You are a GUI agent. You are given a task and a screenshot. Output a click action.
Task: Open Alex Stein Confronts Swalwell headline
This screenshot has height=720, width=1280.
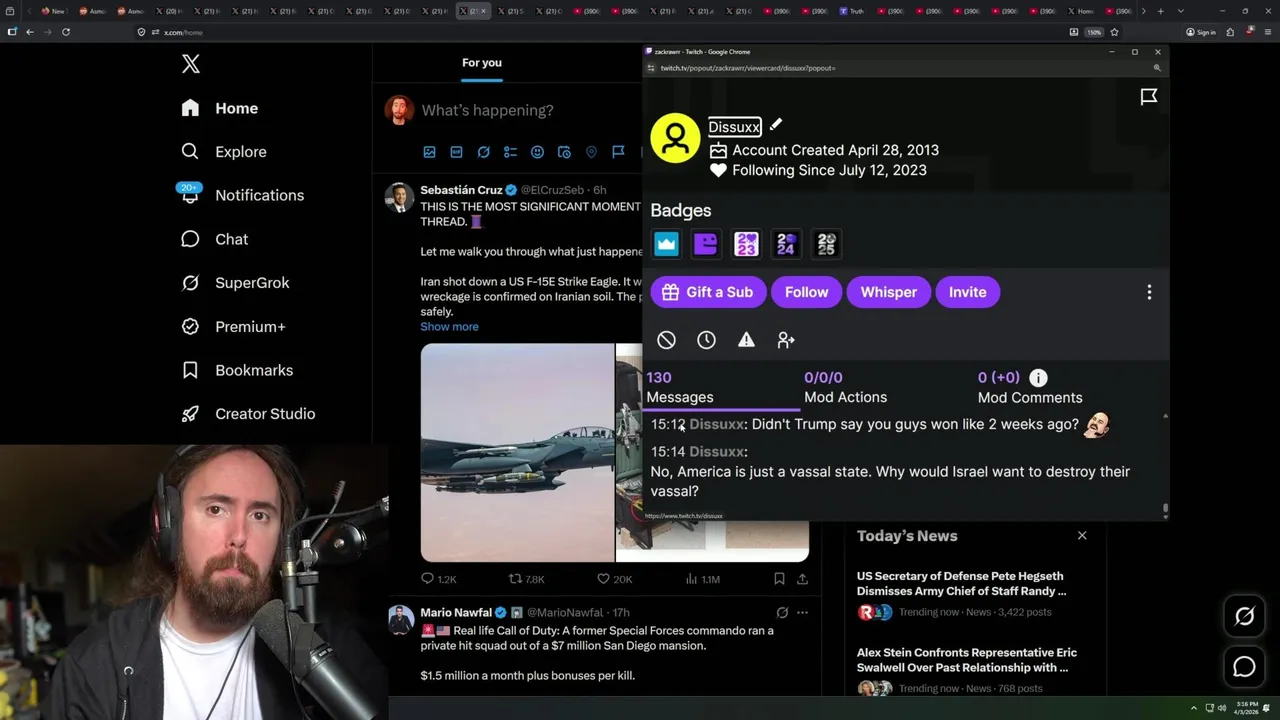click(967, 660)
